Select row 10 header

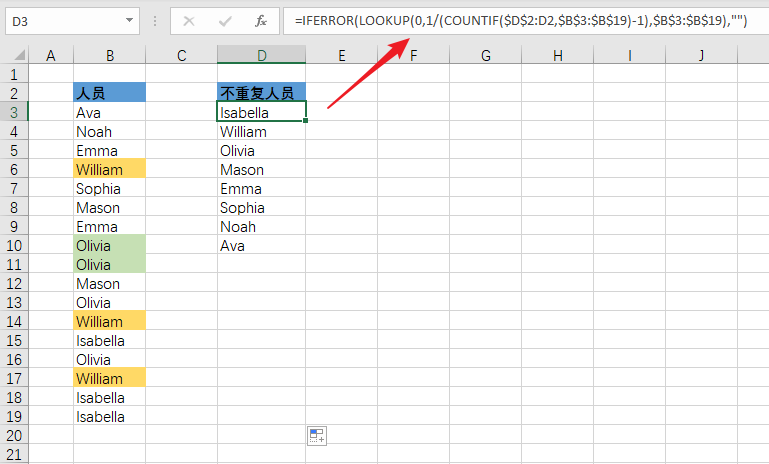point(14,246)
